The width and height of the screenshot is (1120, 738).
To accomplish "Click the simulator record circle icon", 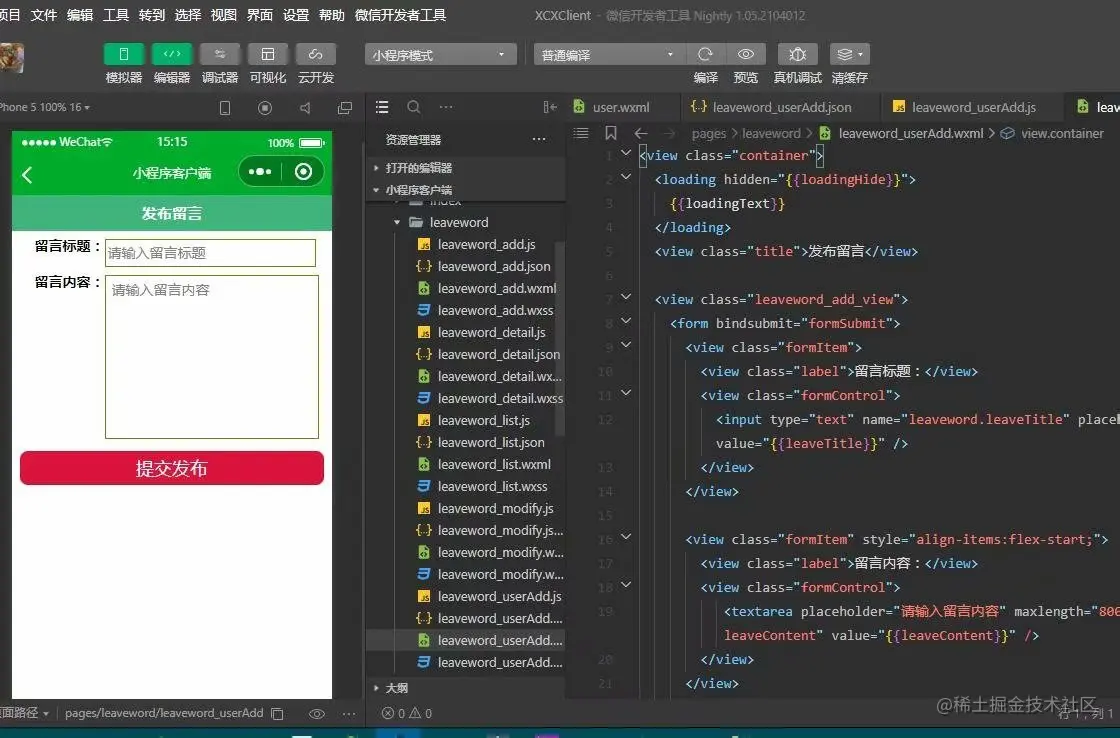I will tap(265, 108).
